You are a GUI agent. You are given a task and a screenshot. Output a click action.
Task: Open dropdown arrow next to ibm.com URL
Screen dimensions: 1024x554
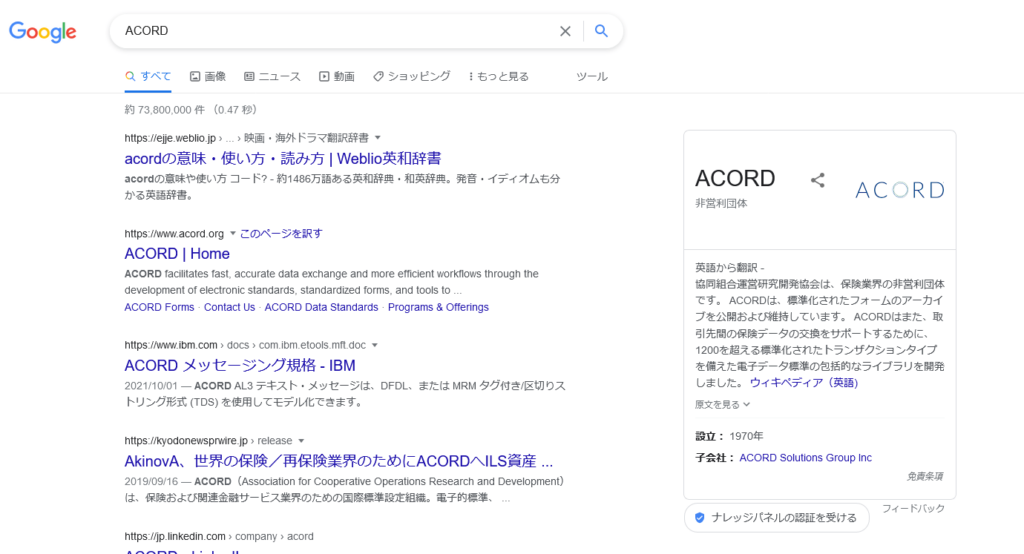pyautogui.click(x=375, y=345)
